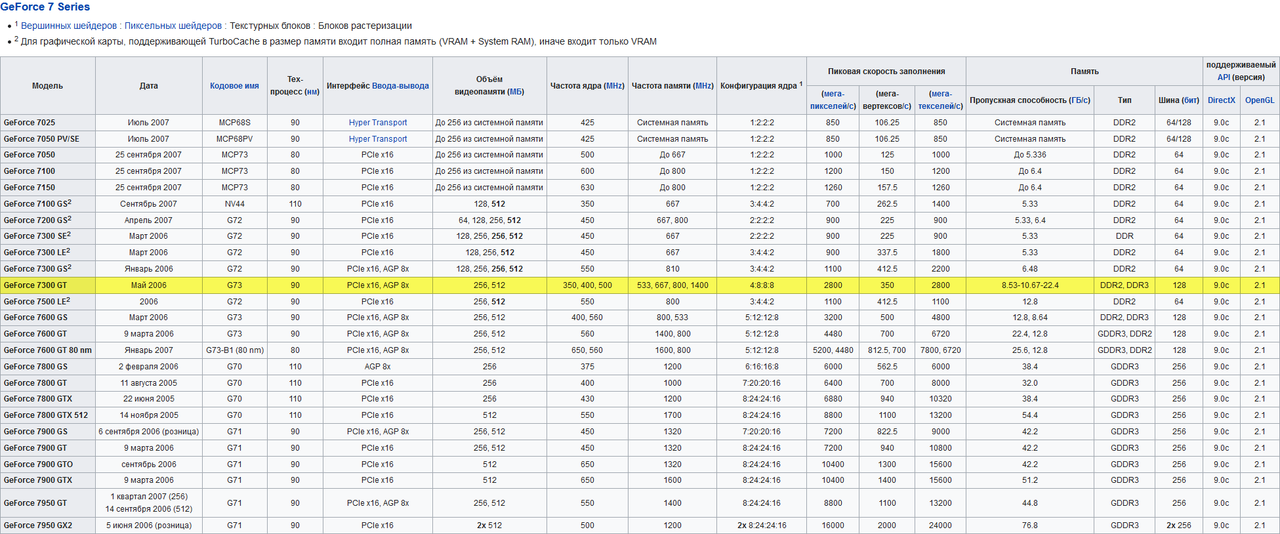Open the Вершинных шейдеров footnote link
This screenshot has width=1280, height=534.
coord(69,25)
